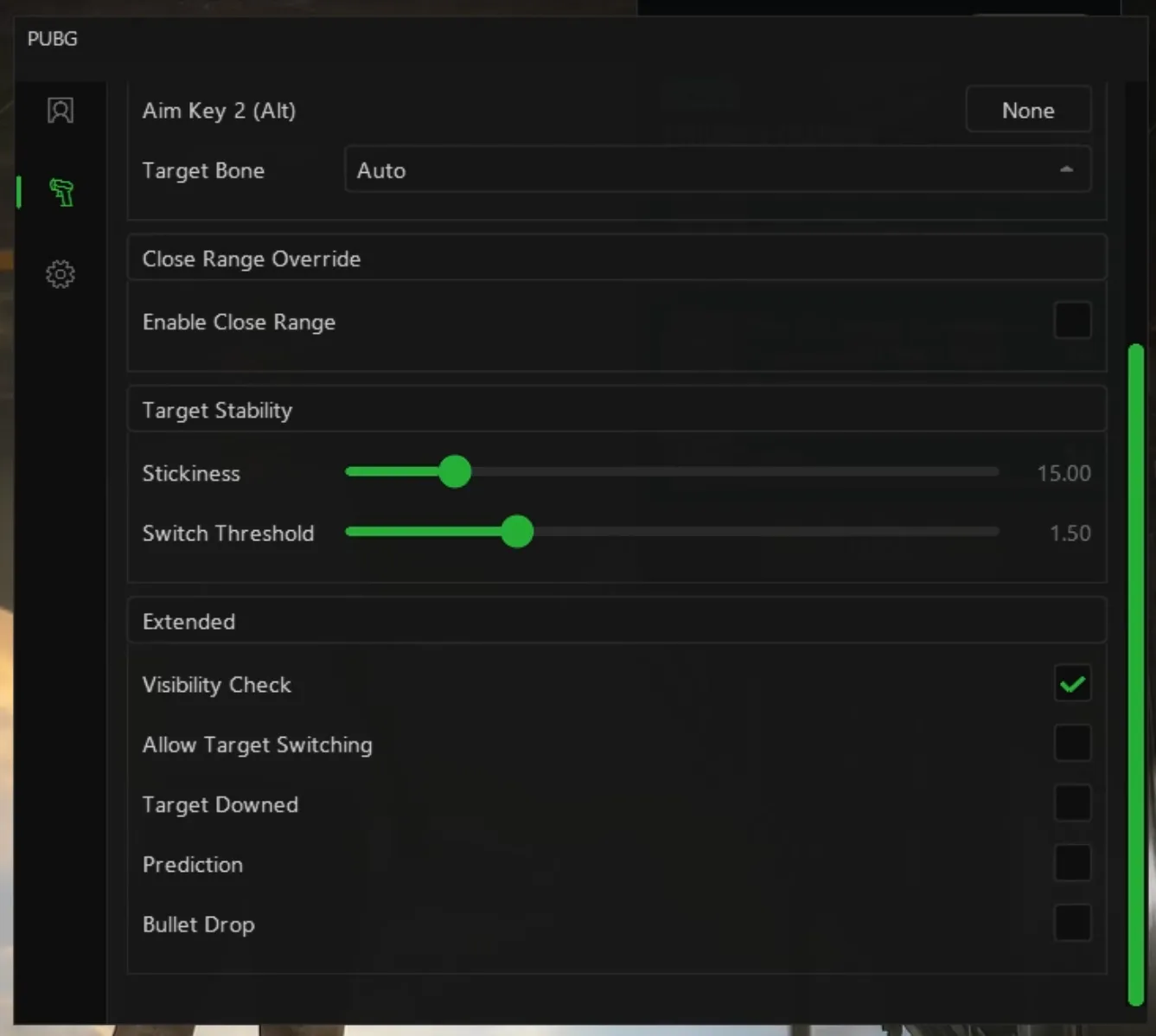
Task: Enable the Bullet Drop checkbox
Action: click(x=1072, y=923)
